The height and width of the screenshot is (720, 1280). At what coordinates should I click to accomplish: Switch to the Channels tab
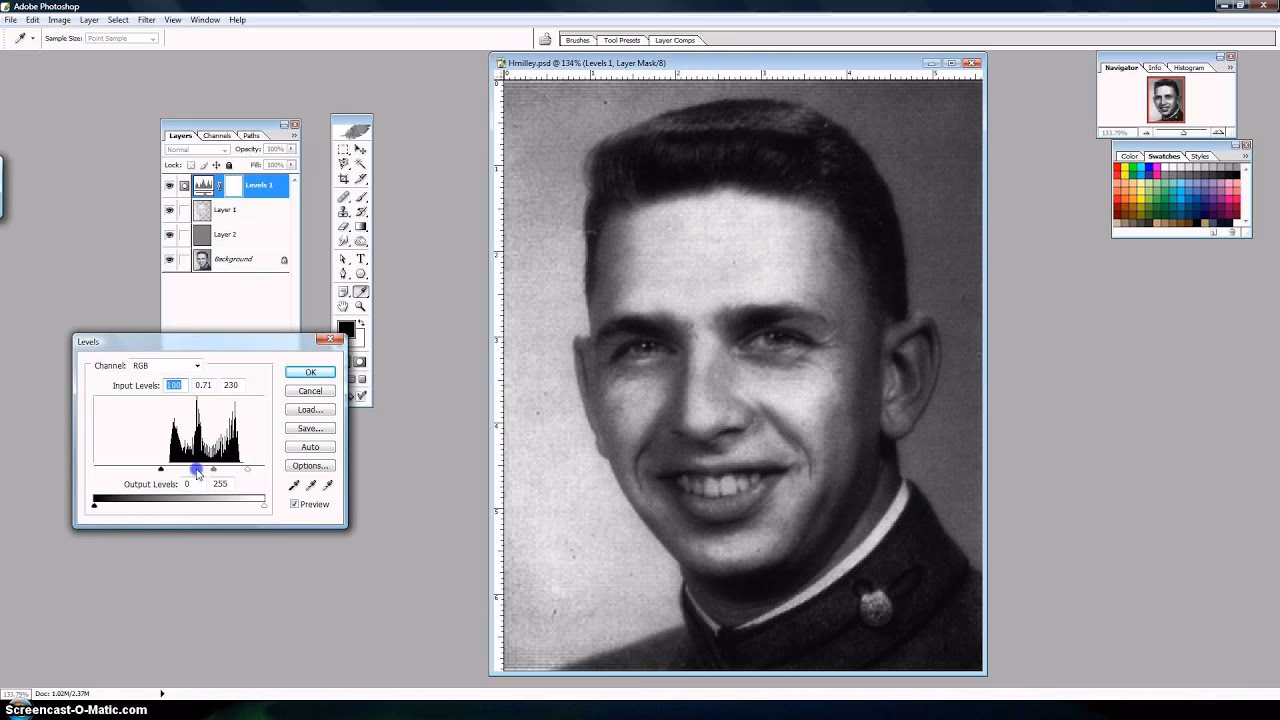click(x=217, y=136)
